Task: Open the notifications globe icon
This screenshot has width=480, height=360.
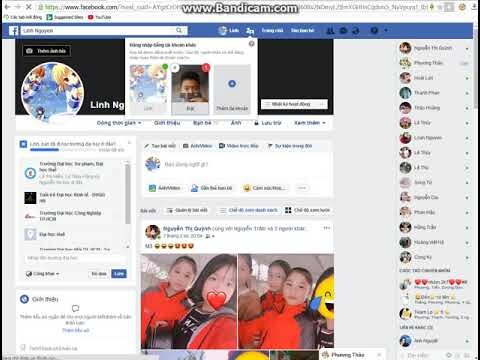Action: click(x=356, y=31)
